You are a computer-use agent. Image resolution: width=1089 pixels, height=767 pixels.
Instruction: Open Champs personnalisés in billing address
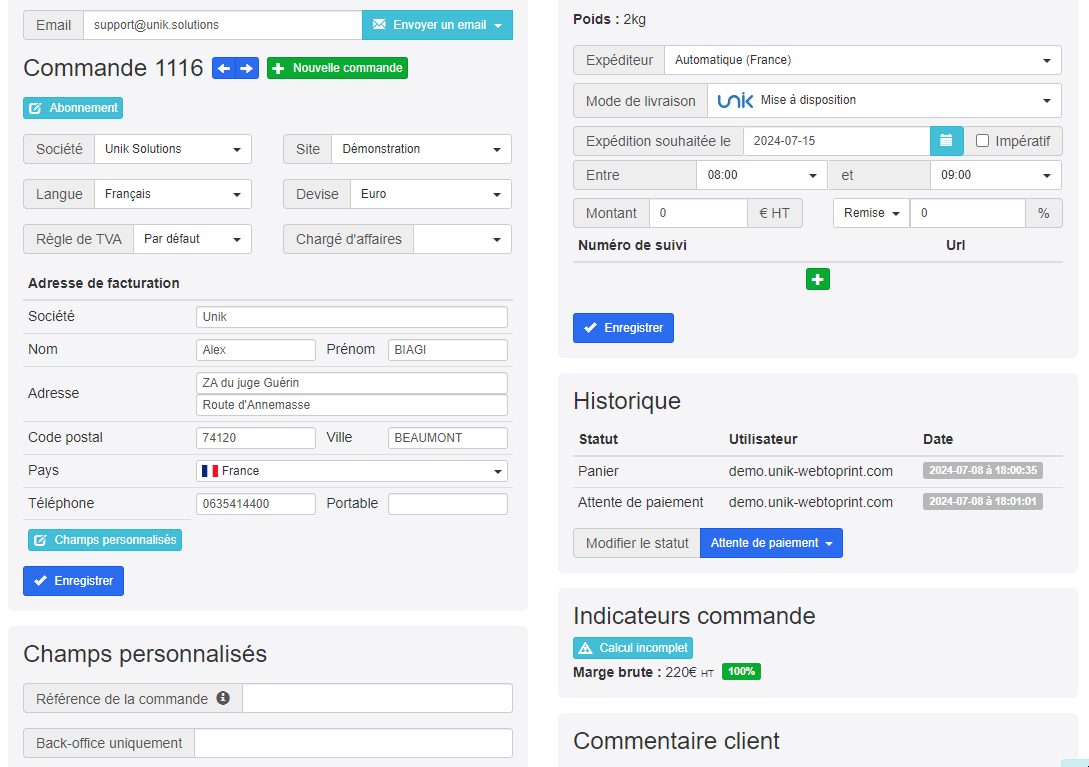click(x=105, y=540)
